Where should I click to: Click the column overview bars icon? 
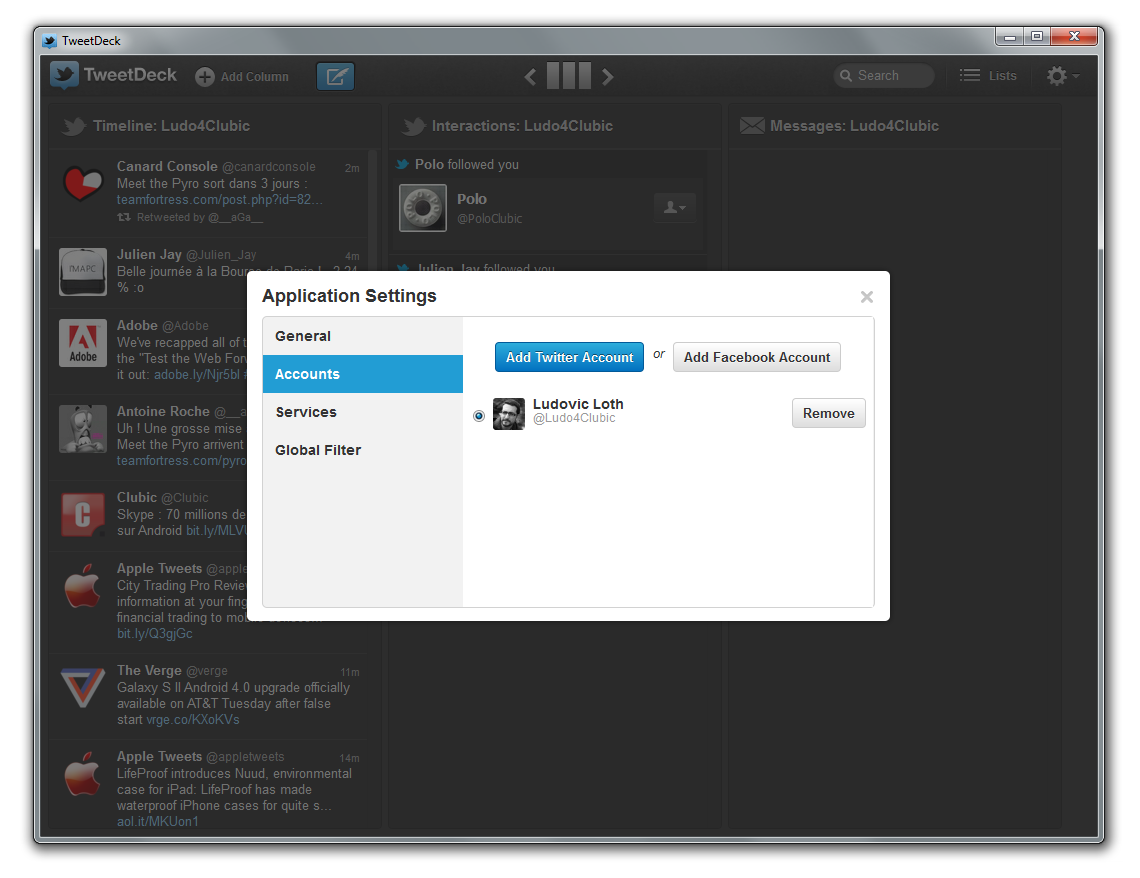coord(568,76)
